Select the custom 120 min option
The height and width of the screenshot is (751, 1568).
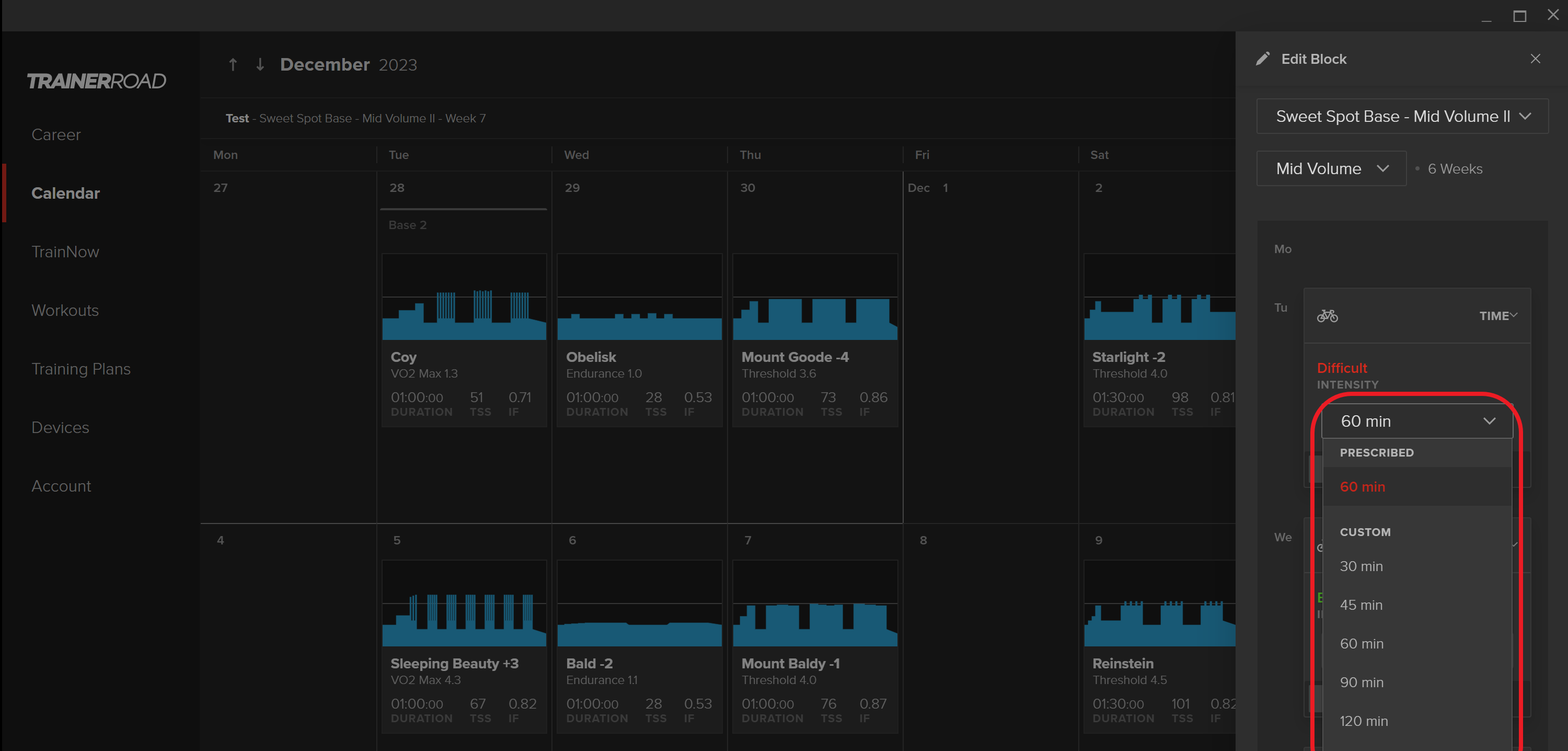(1417, 721)
